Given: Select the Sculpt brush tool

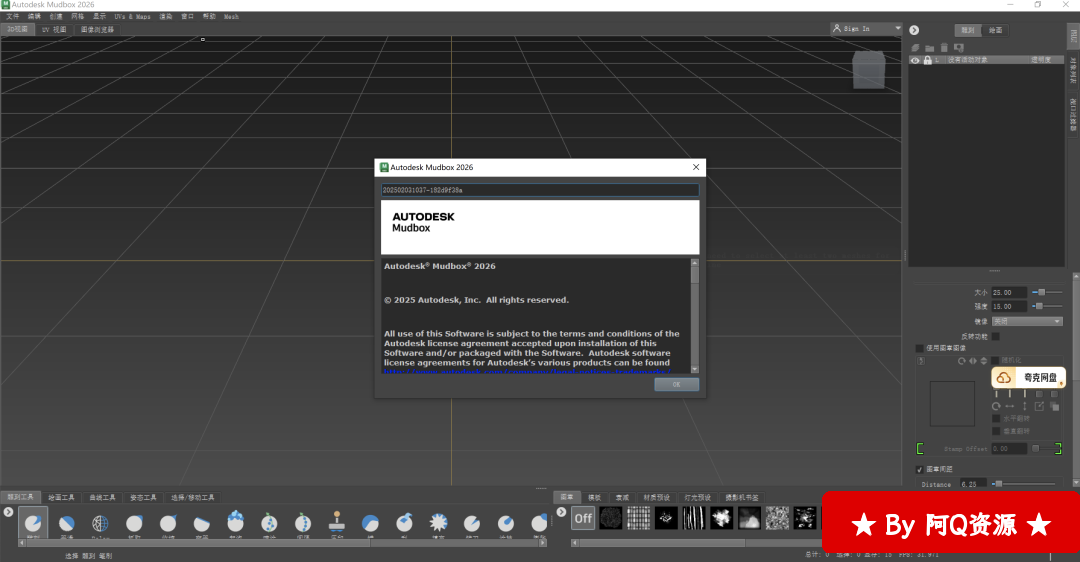Looking at the screenshot, I should point(33,523).
